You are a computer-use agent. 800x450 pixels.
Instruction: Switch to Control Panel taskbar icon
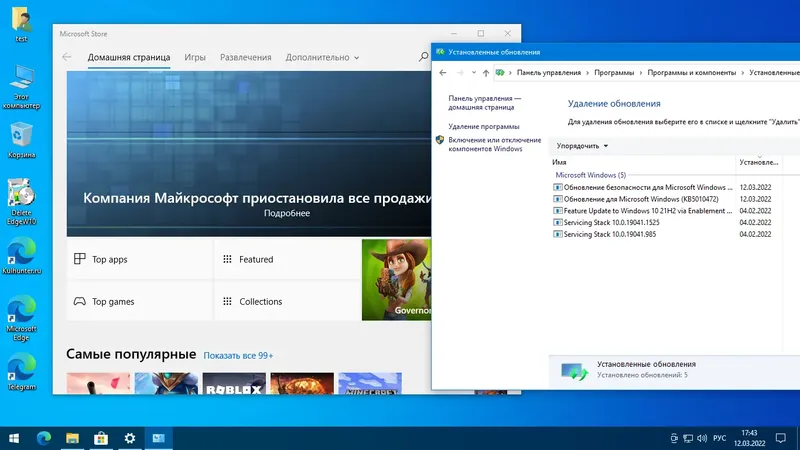[159, 438]
